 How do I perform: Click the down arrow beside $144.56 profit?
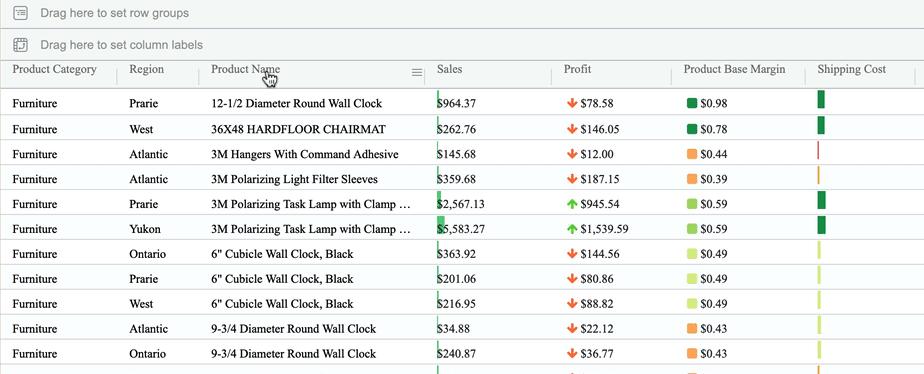pos(571,254)
